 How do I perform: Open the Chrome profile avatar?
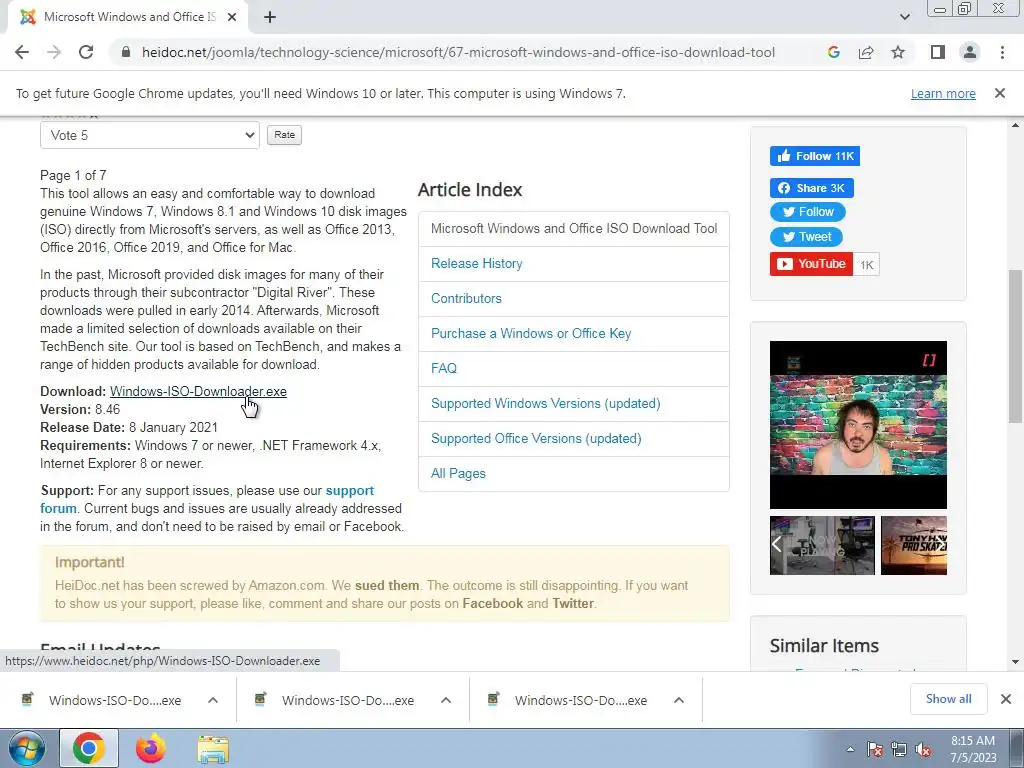click(970, 52)
